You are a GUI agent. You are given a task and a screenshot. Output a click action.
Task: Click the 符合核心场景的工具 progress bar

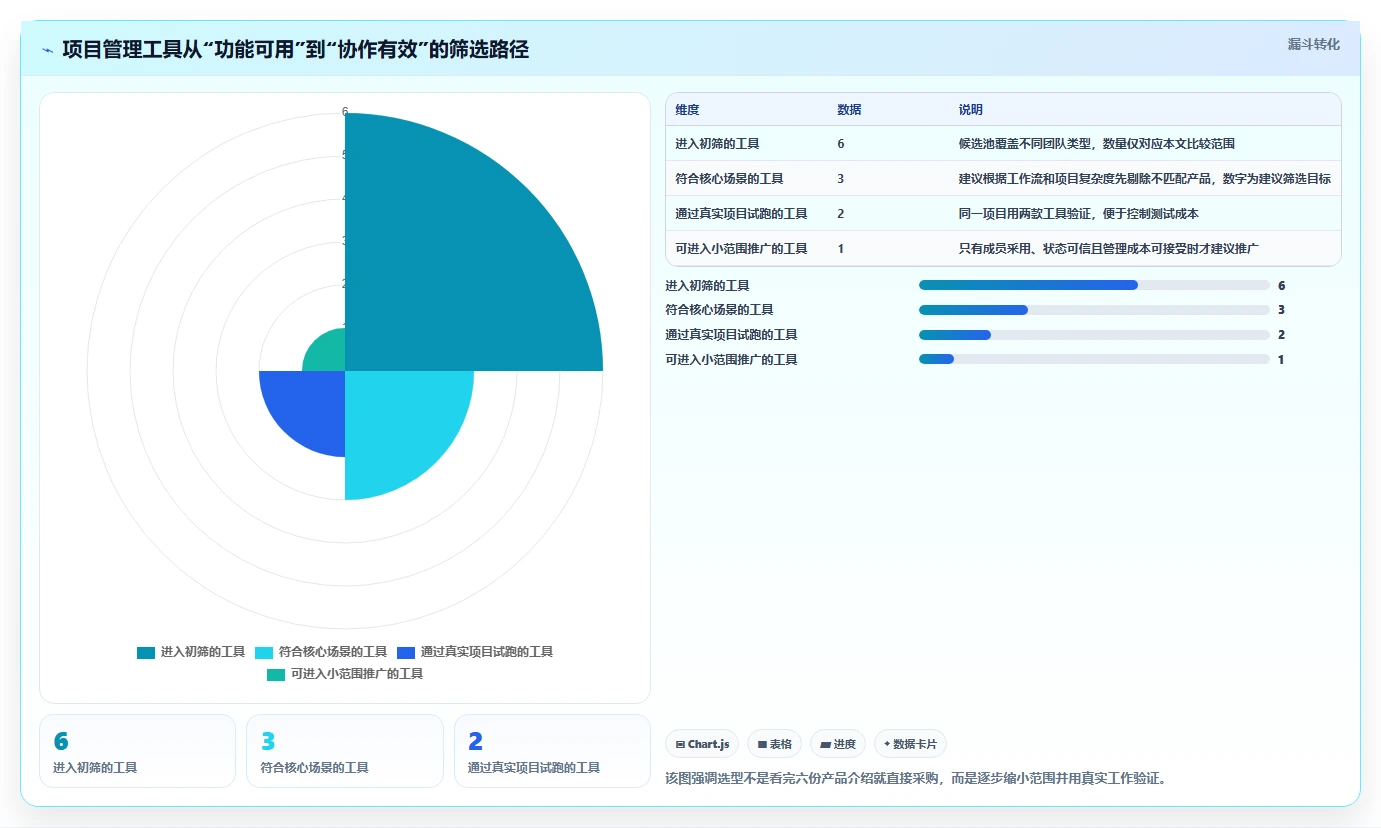pos(1094,310)
